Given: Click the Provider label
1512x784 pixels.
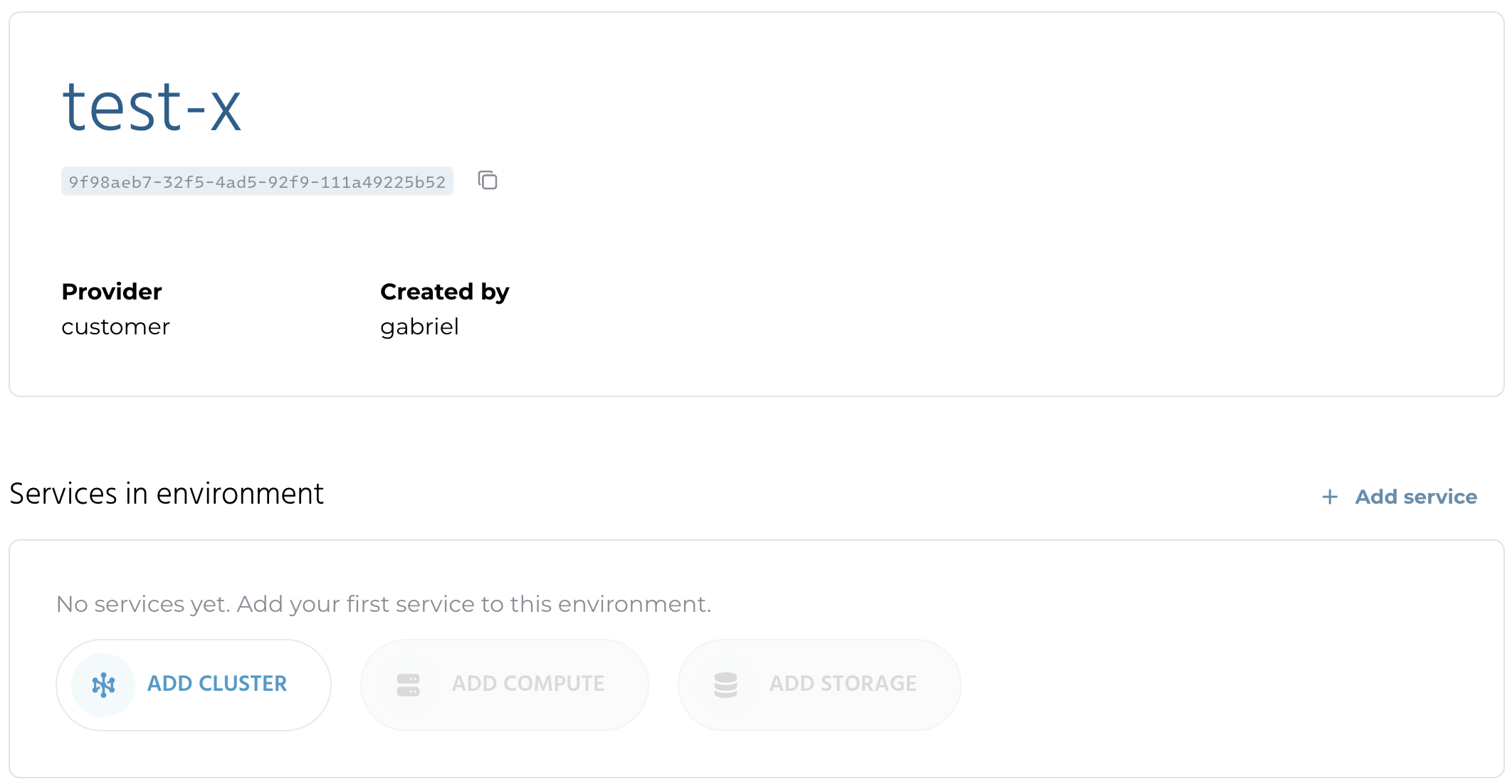Looking at the screenshot, I should tap(112, 292).
